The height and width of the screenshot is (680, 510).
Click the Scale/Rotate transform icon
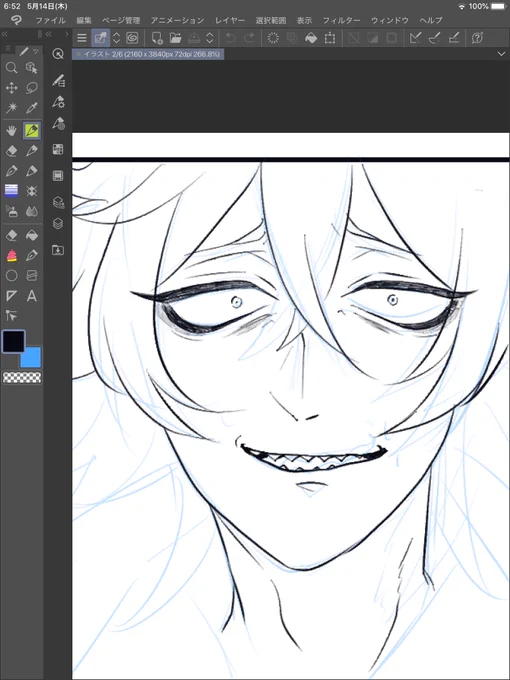[x=330, y=38]
